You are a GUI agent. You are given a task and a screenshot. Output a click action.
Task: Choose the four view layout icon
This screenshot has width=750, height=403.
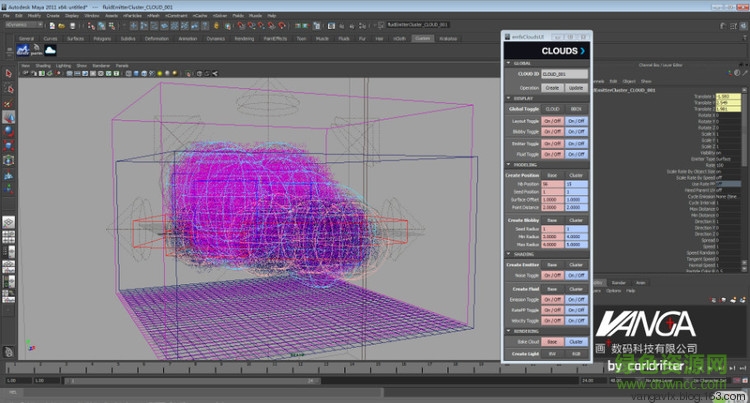pyautogui.click(x=8, y=238)
